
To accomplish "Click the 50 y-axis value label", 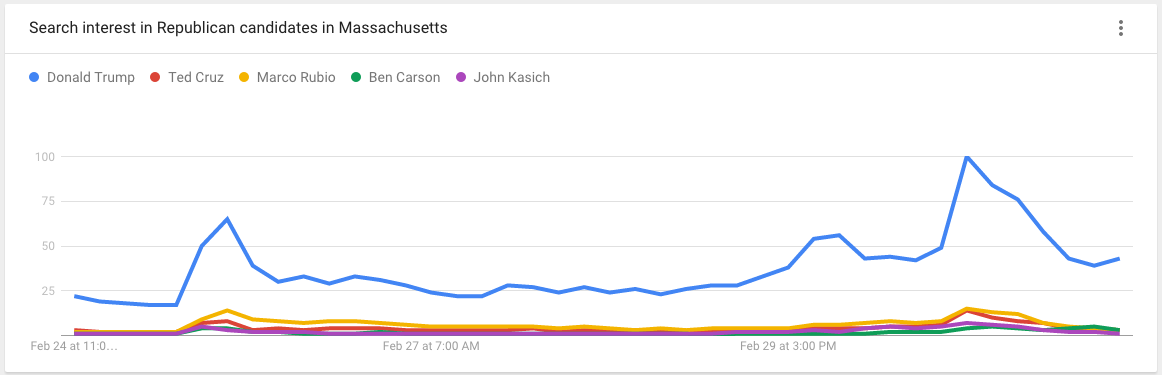I will coord(50,246).
